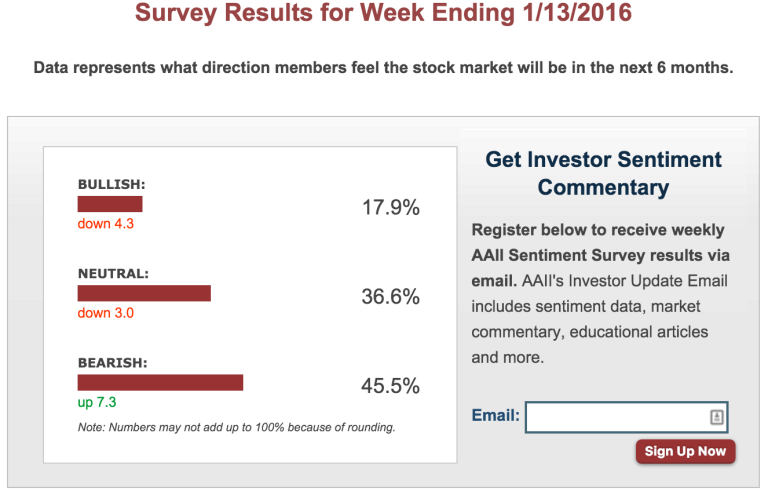Image resolution: width=768 pixels, height=495 pixels.
Task: Click the "Data represents what direction" subtitle
Action: (x=383, y=68)
